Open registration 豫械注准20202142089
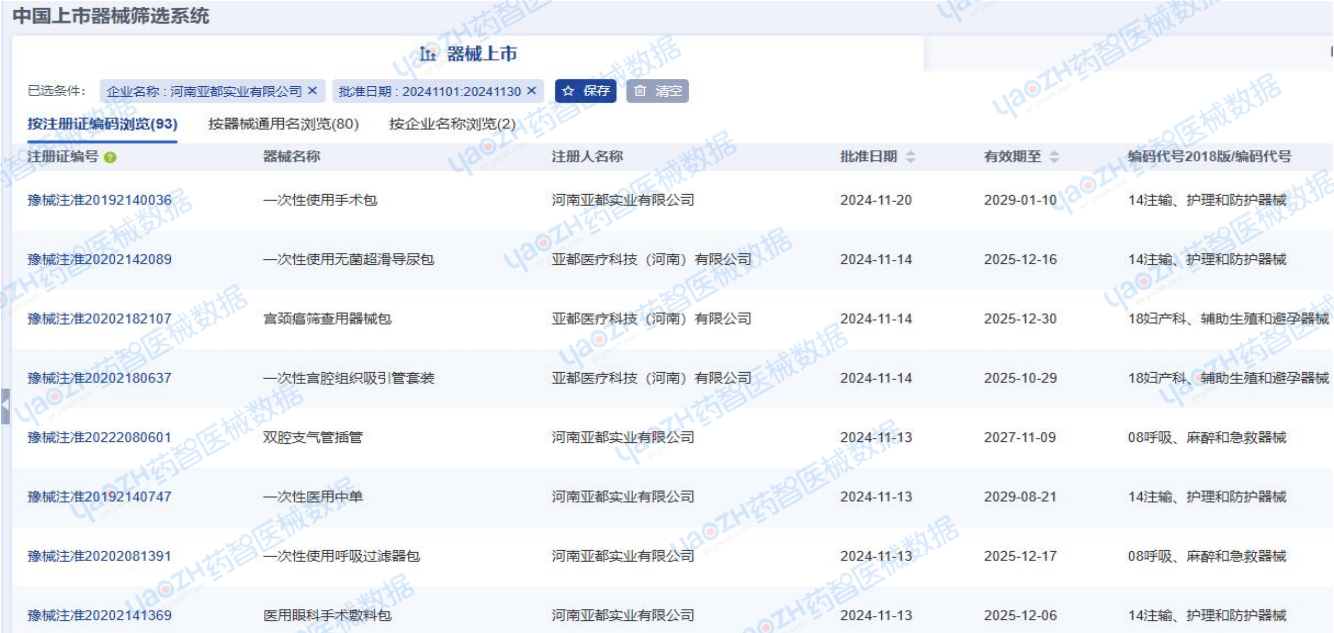This screenshot has width=1334, height=633. click(99, 259)
